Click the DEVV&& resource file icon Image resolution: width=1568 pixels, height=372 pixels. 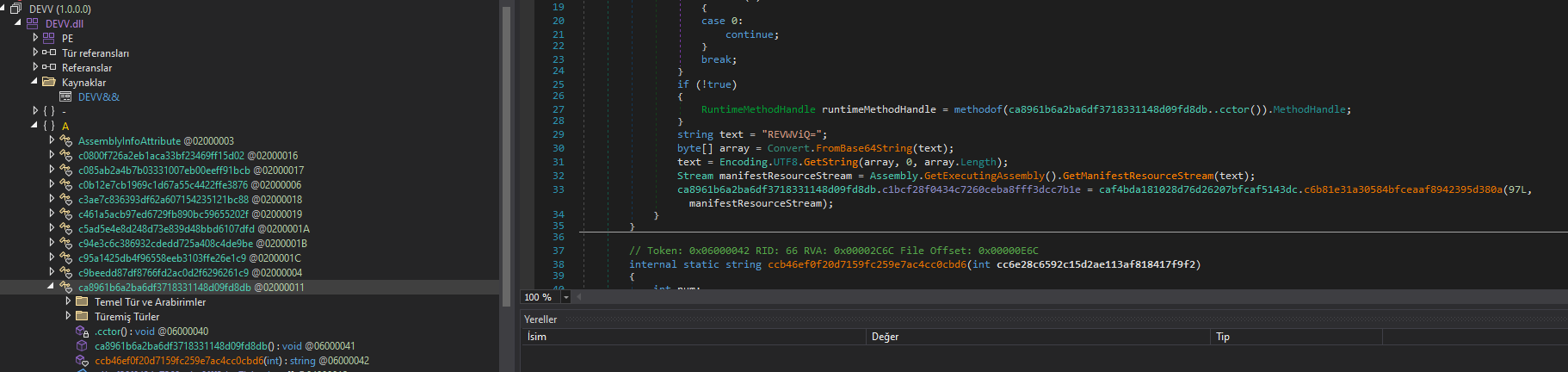pos(65,96)
